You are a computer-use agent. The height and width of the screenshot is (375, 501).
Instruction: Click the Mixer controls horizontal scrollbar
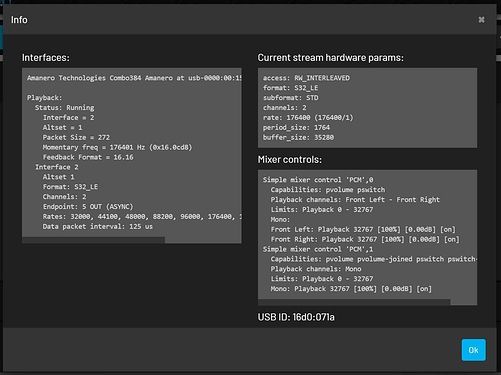[354, 302]
